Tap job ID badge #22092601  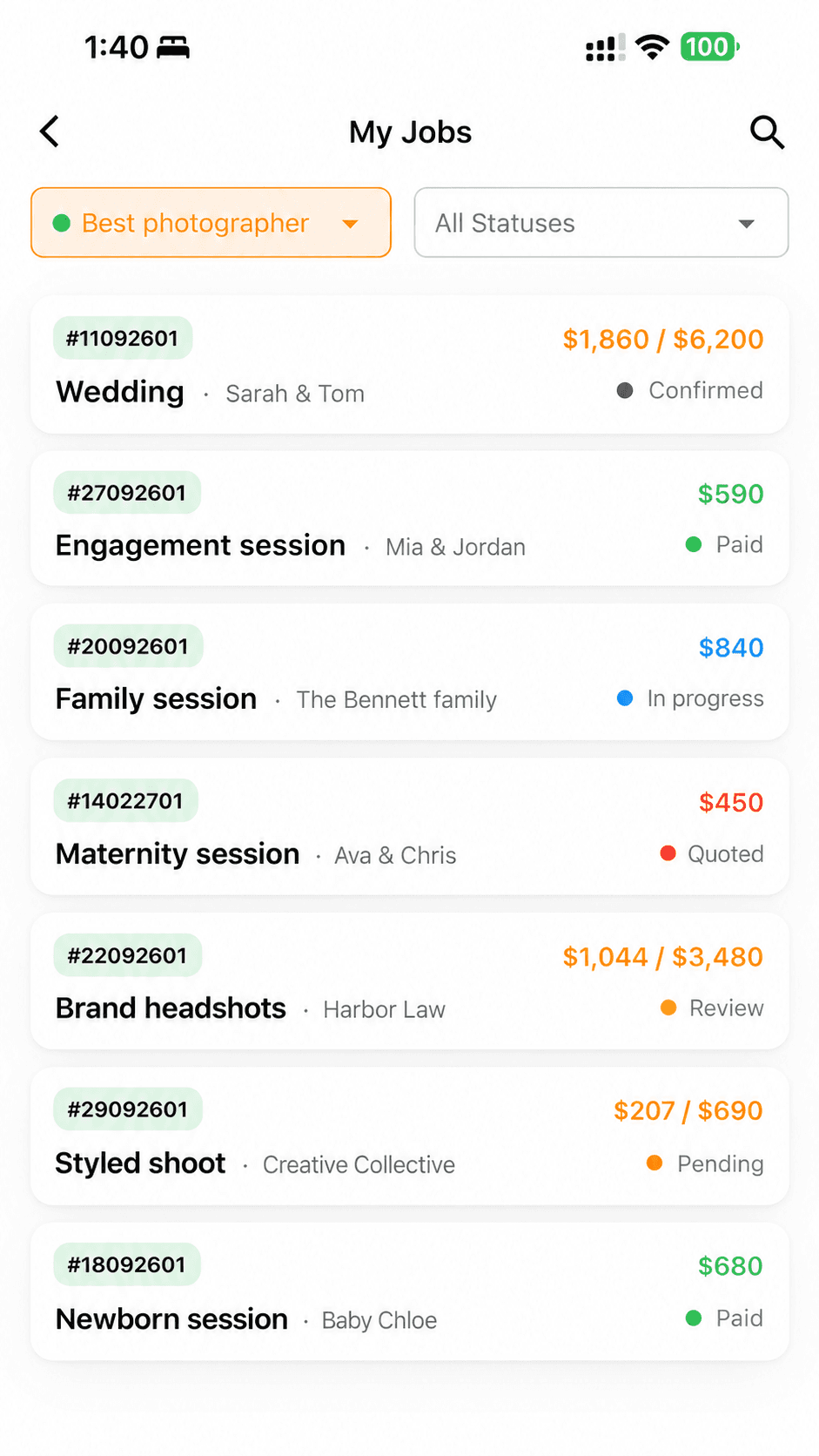pos(127,955)
